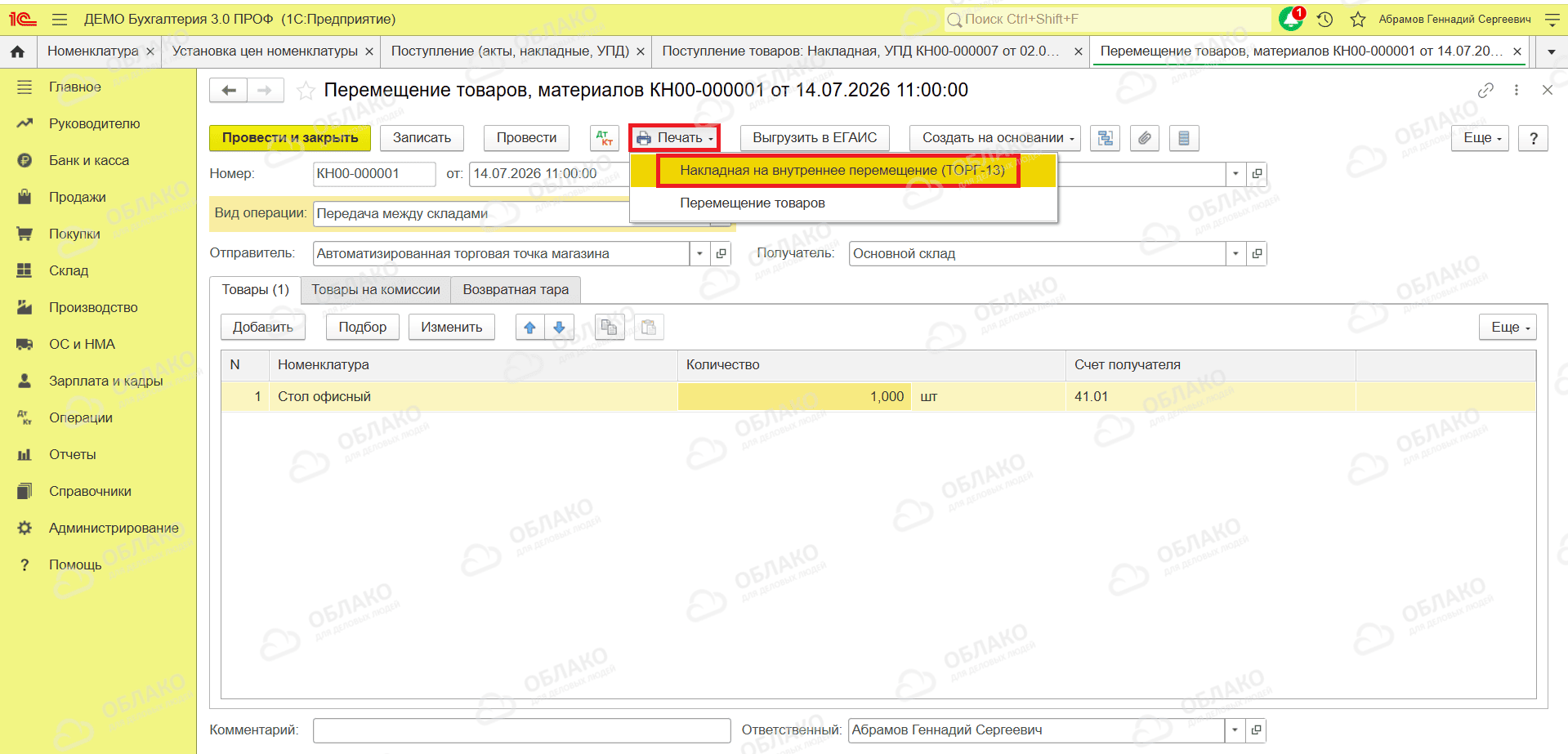The height and width of the screenshot is (754, 1568).
Task: Expand the Отправитель dropdown arrow
Action: point(699,254)
